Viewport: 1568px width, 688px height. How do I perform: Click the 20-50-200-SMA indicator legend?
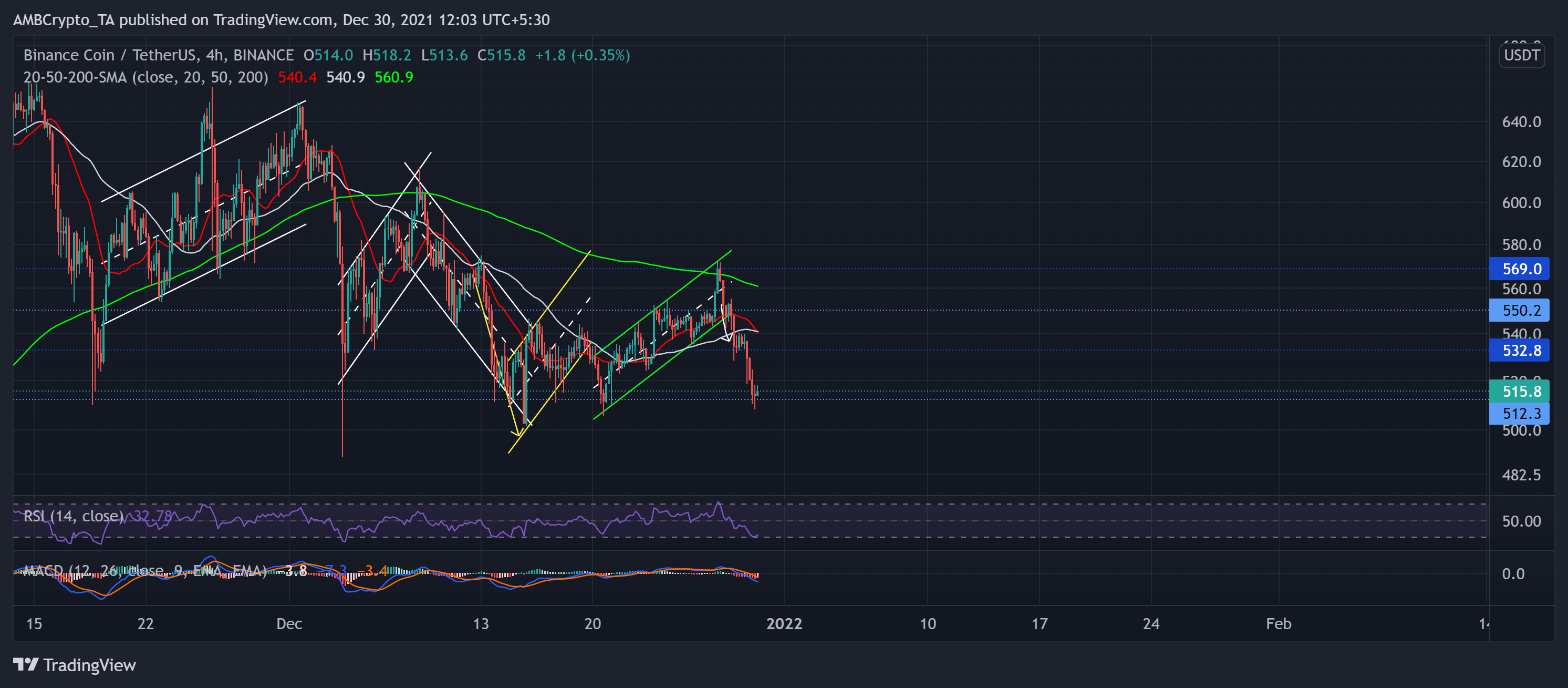[x=144, y=77]
